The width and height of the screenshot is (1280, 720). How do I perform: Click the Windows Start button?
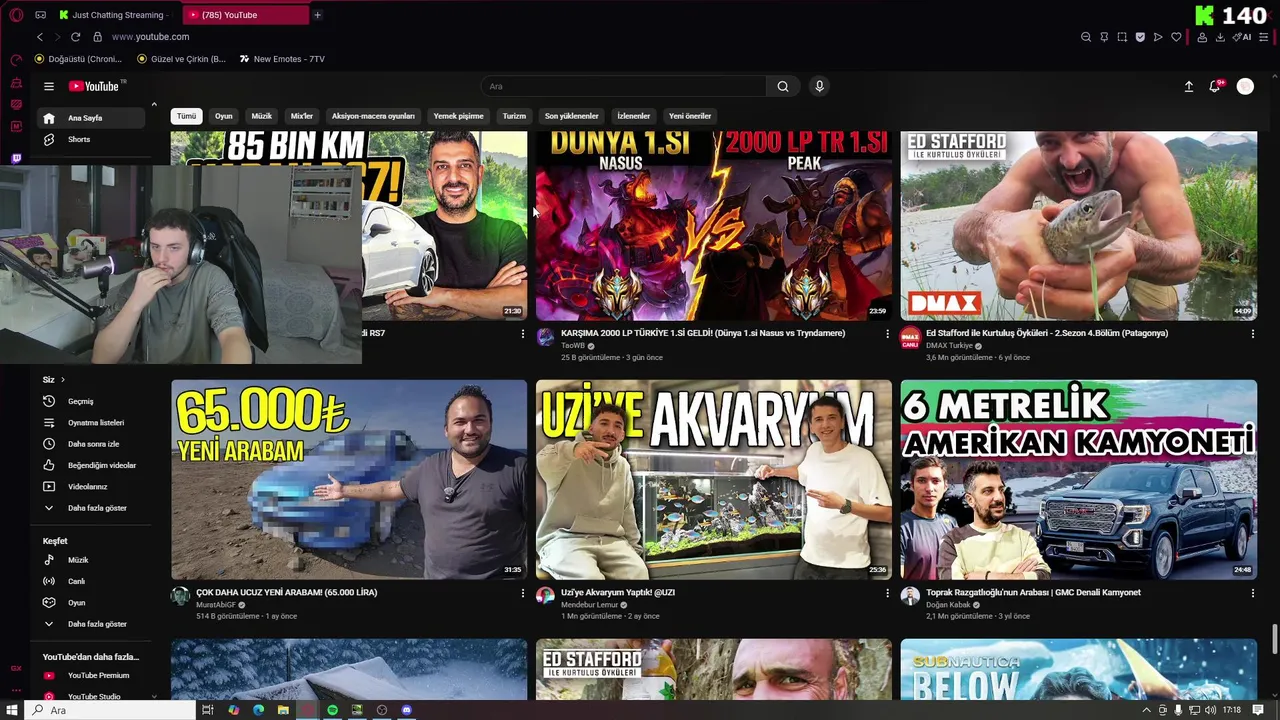[12, 710]
